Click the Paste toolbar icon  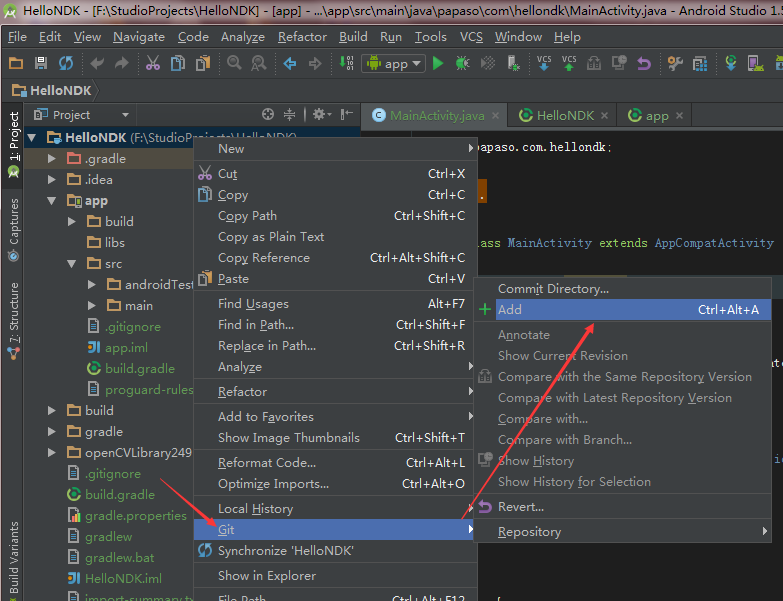click(x=203, y=63)
